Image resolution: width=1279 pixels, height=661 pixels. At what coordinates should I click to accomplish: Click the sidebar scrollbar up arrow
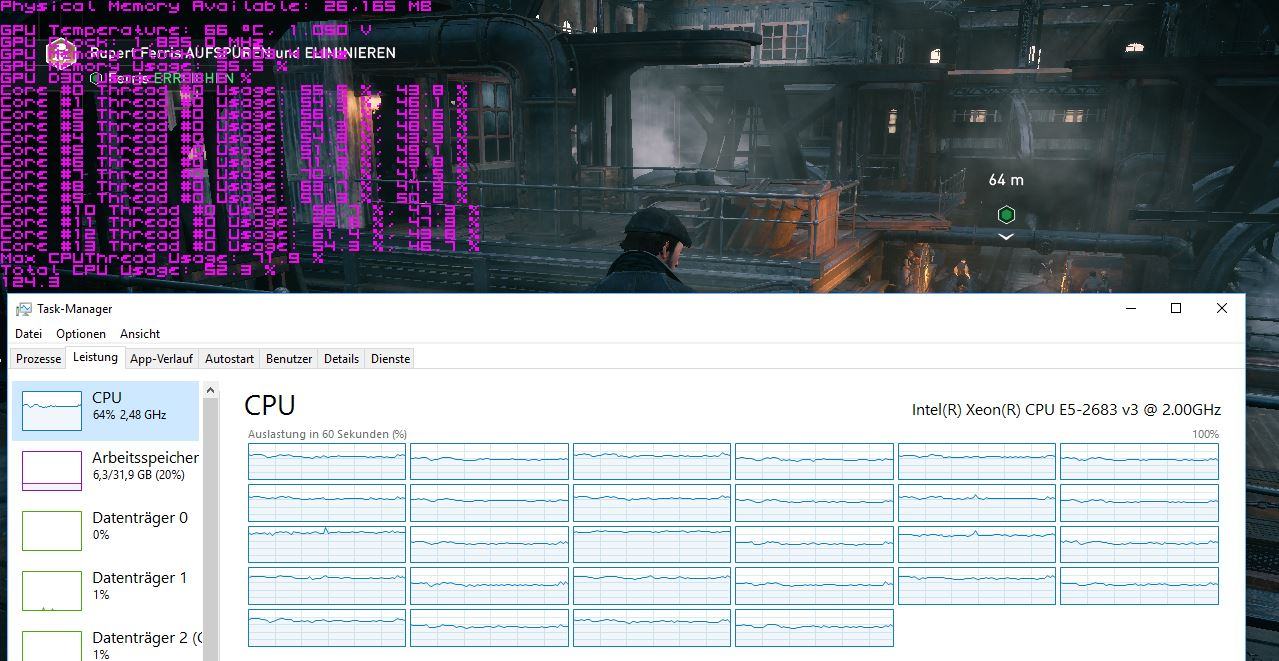210,390
